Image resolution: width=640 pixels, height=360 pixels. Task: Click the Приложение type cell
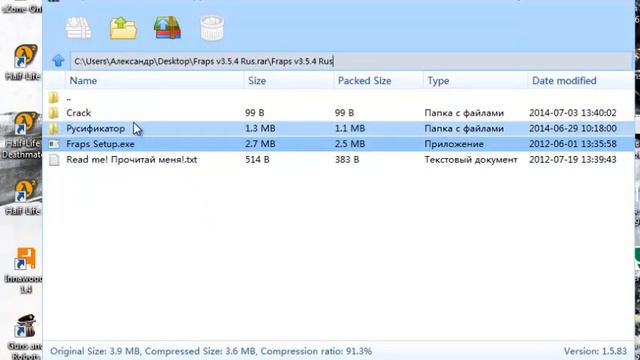pyautogui.click(x=454, y=144)
